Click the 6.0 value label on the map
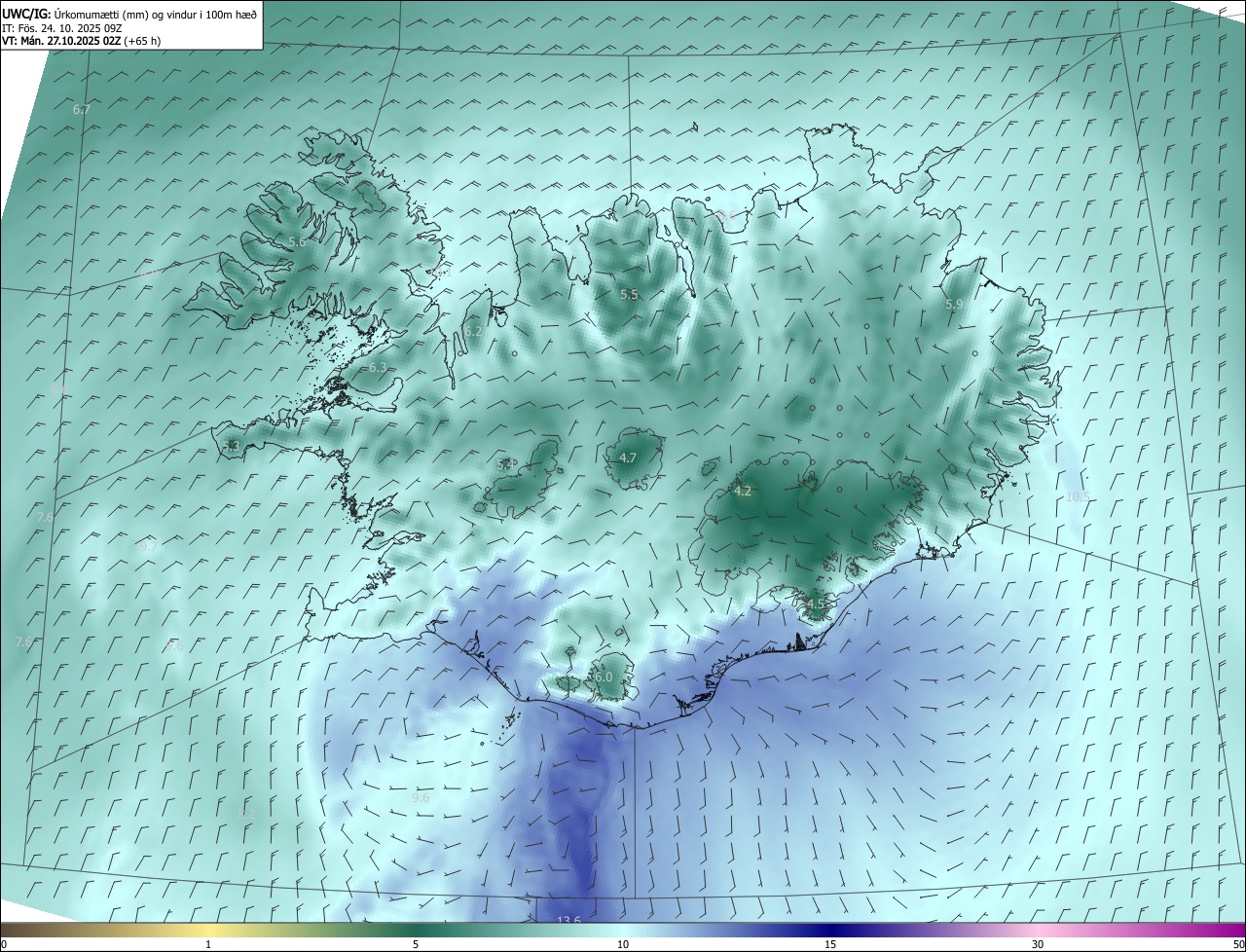Viewport: 1246px width, 952px height. coord(603,677)
